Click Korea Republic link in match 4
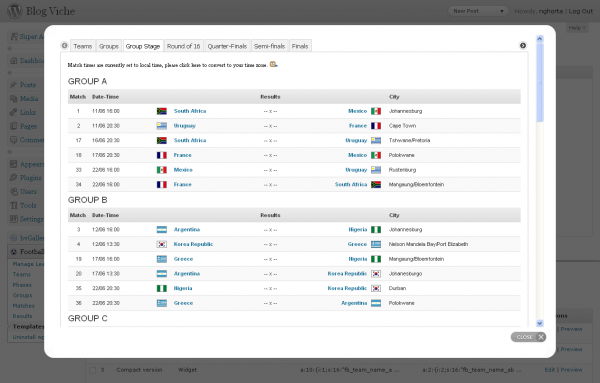 (193, 244)
